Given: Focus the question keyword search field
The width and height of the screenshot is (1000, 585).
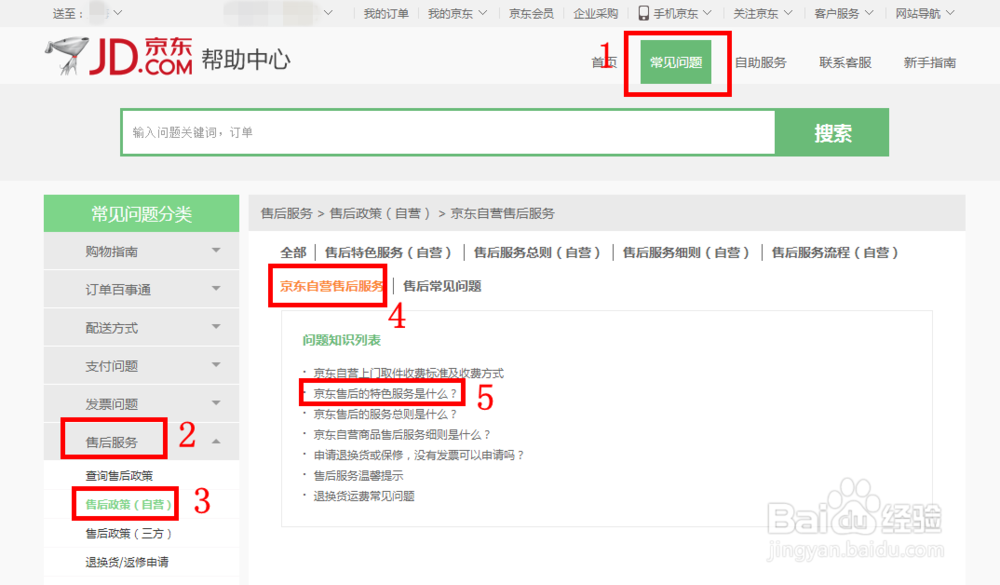Looking at the screenshot, I should (x=448, y=133).
